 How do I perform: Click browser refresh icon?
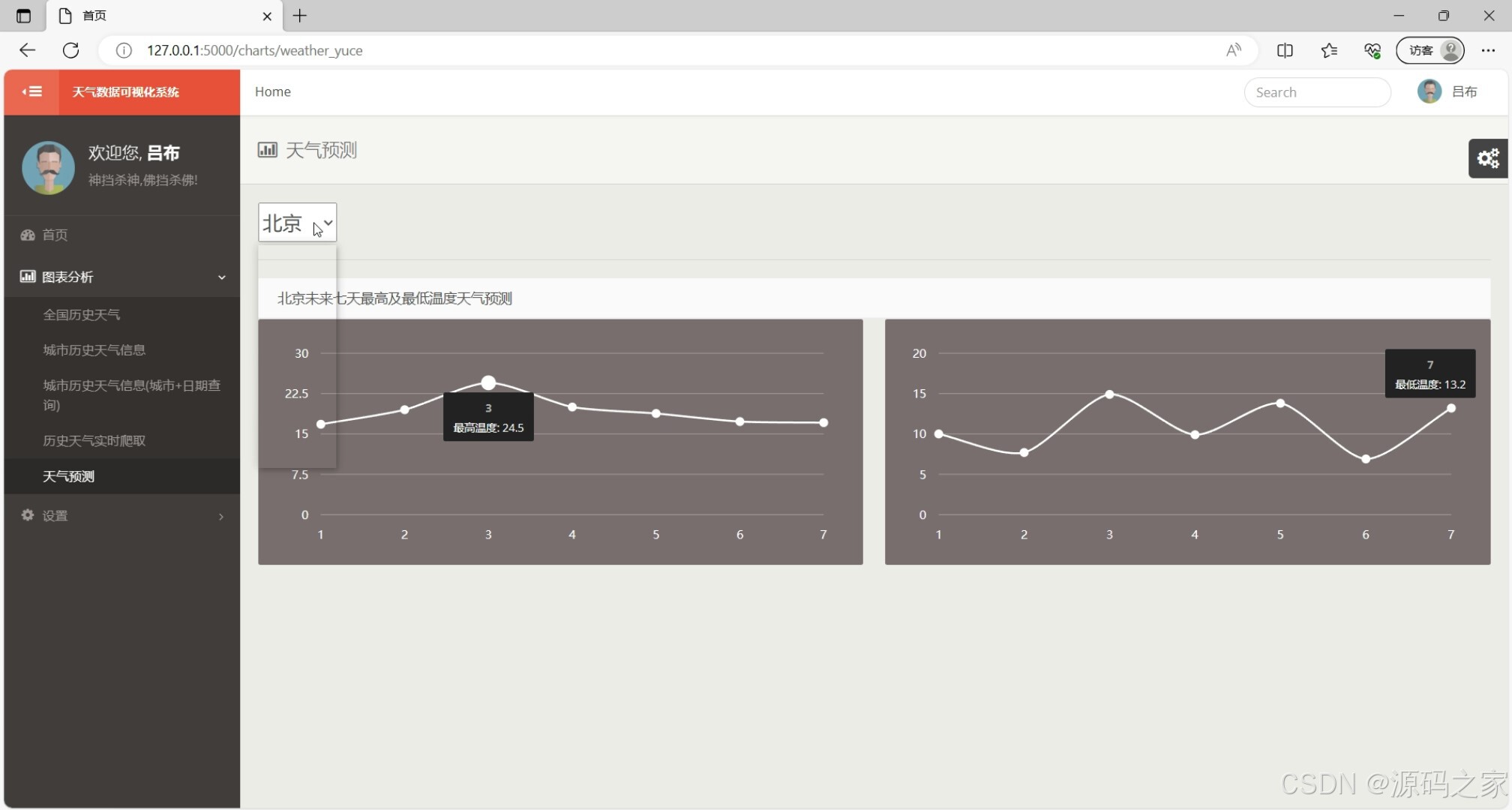coord(71,50)
